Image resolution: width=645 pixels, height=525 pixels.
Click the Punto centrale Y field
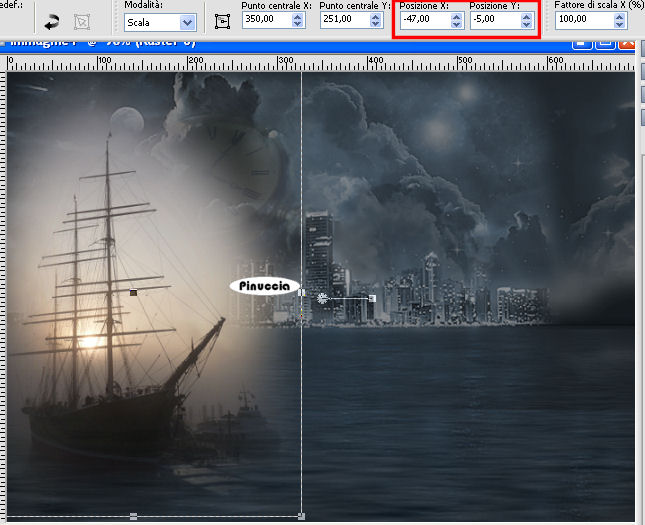pos(345,19)
